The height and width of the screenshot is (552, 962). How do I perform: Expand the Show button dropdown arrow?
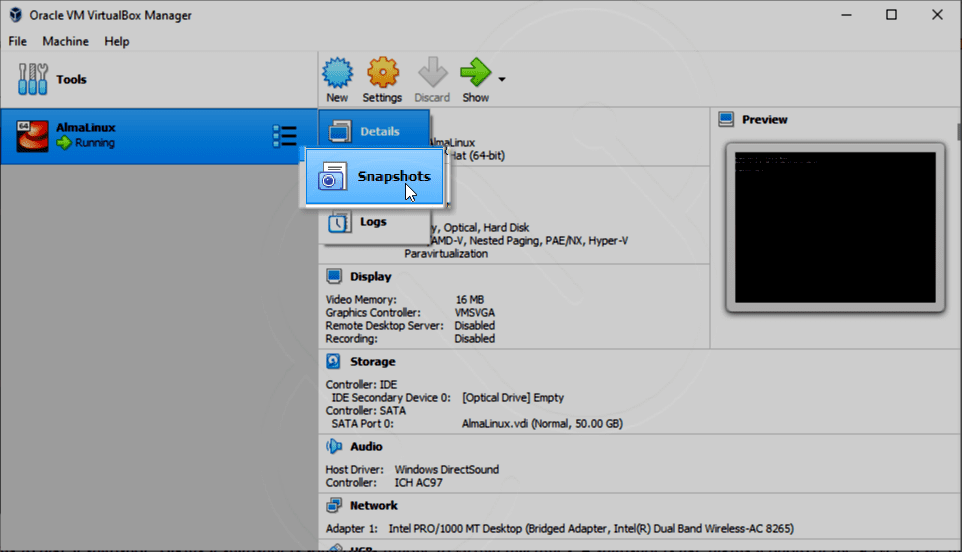502,79
